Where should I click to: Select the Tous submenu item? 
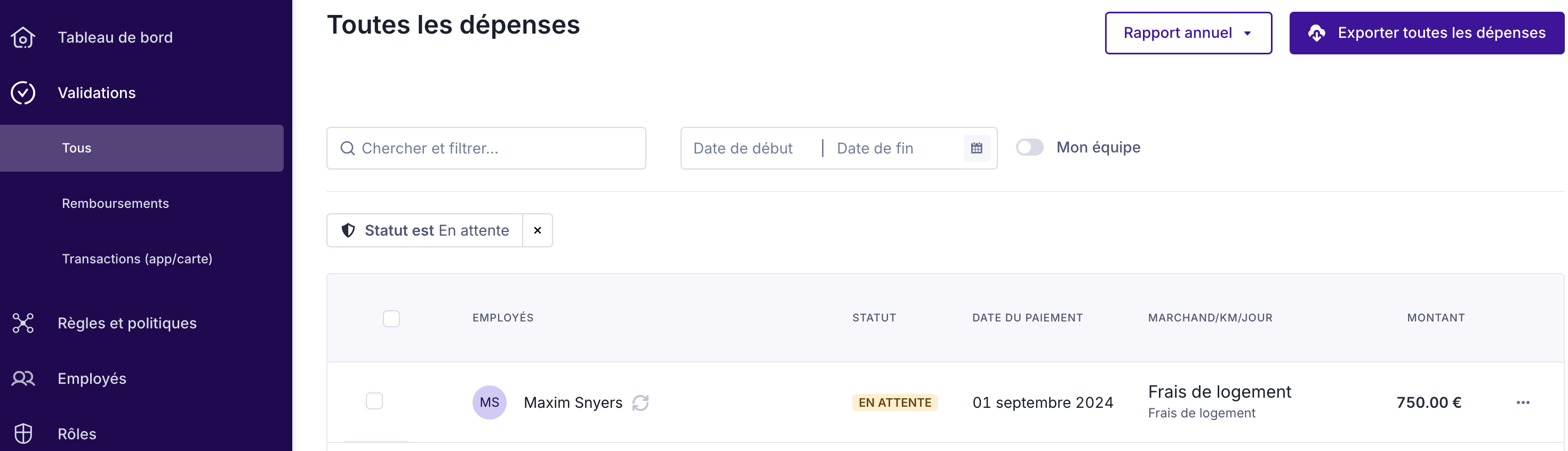77,148
